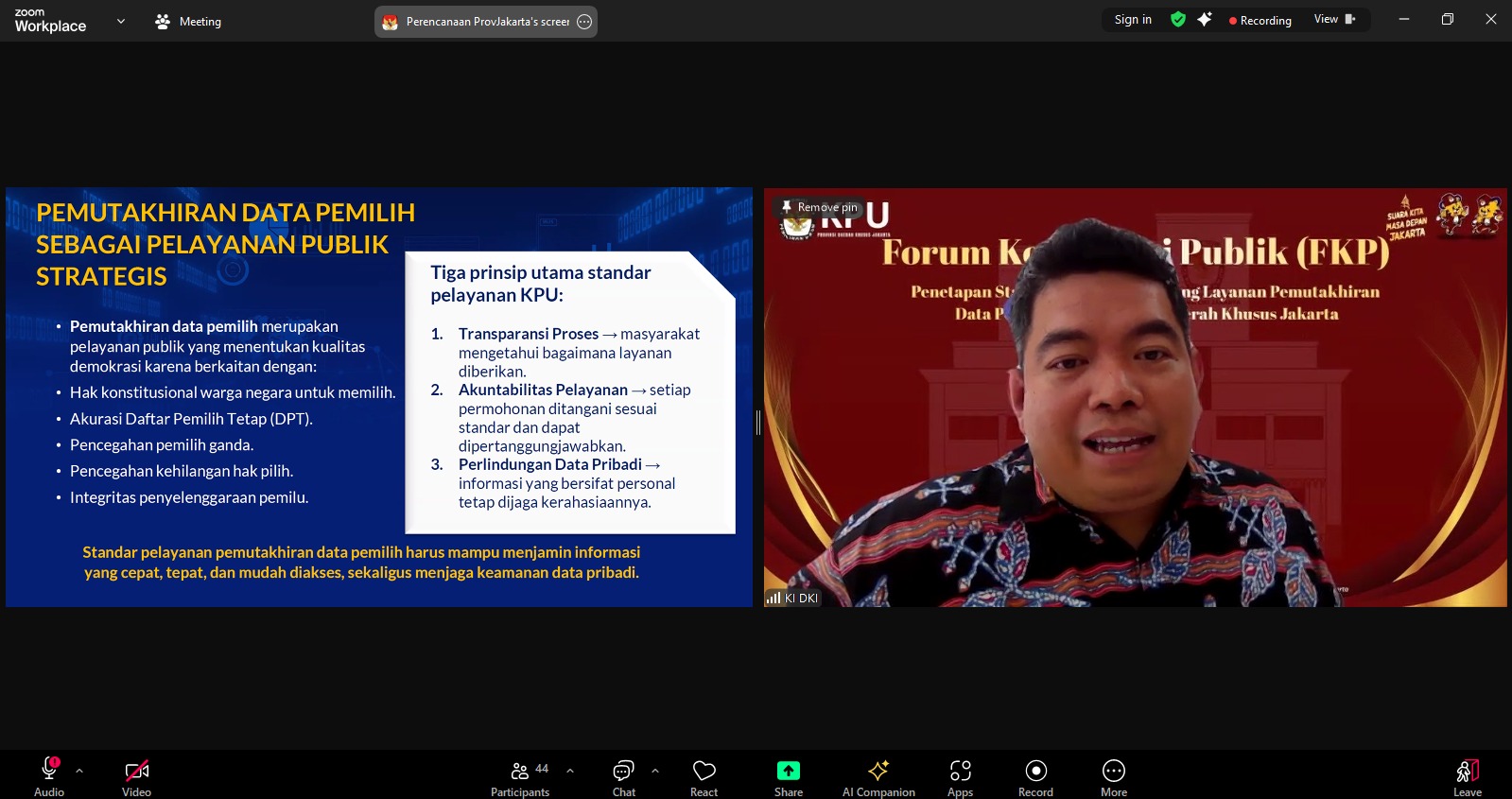Click Remove pin on the speaker video
Image resolution: width=1512 pixels, height=799 pixels.
pyautogui.click(x=819, y=207)
